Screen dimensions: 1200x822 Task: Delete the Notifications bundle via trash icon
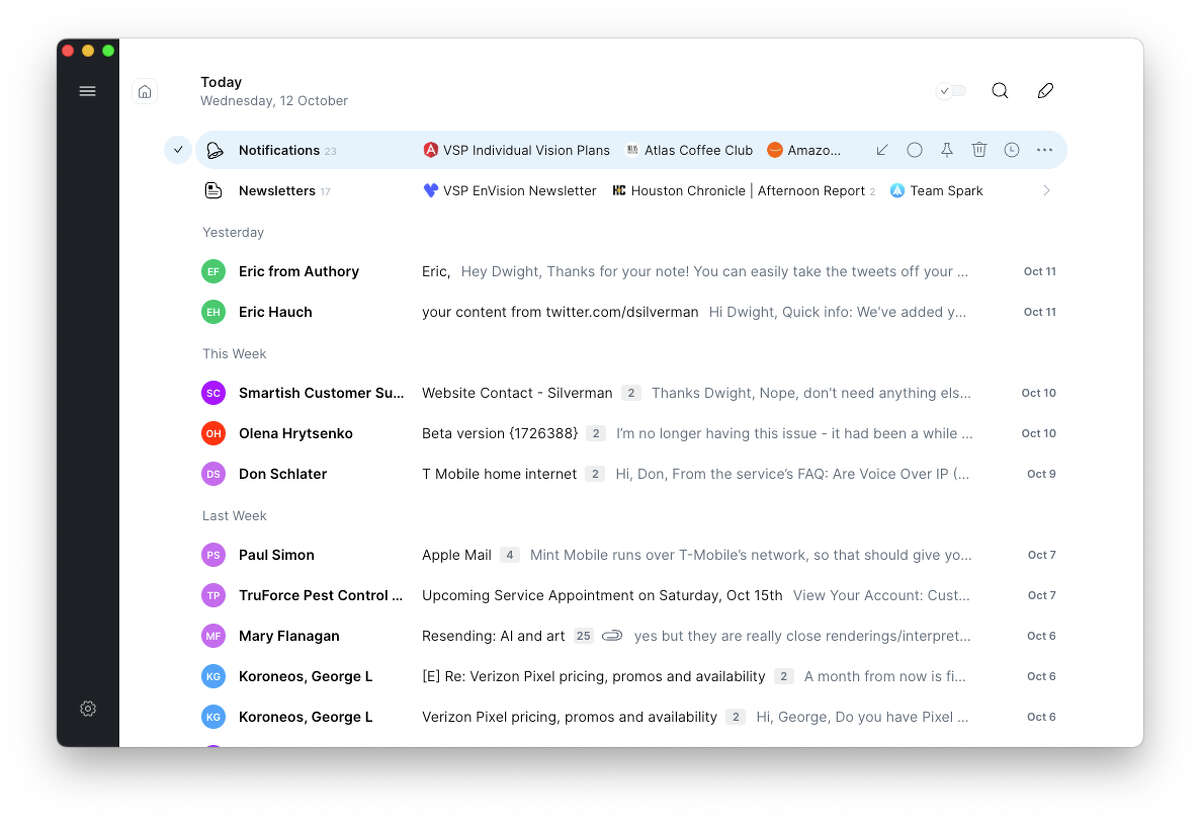click(979, 149)
